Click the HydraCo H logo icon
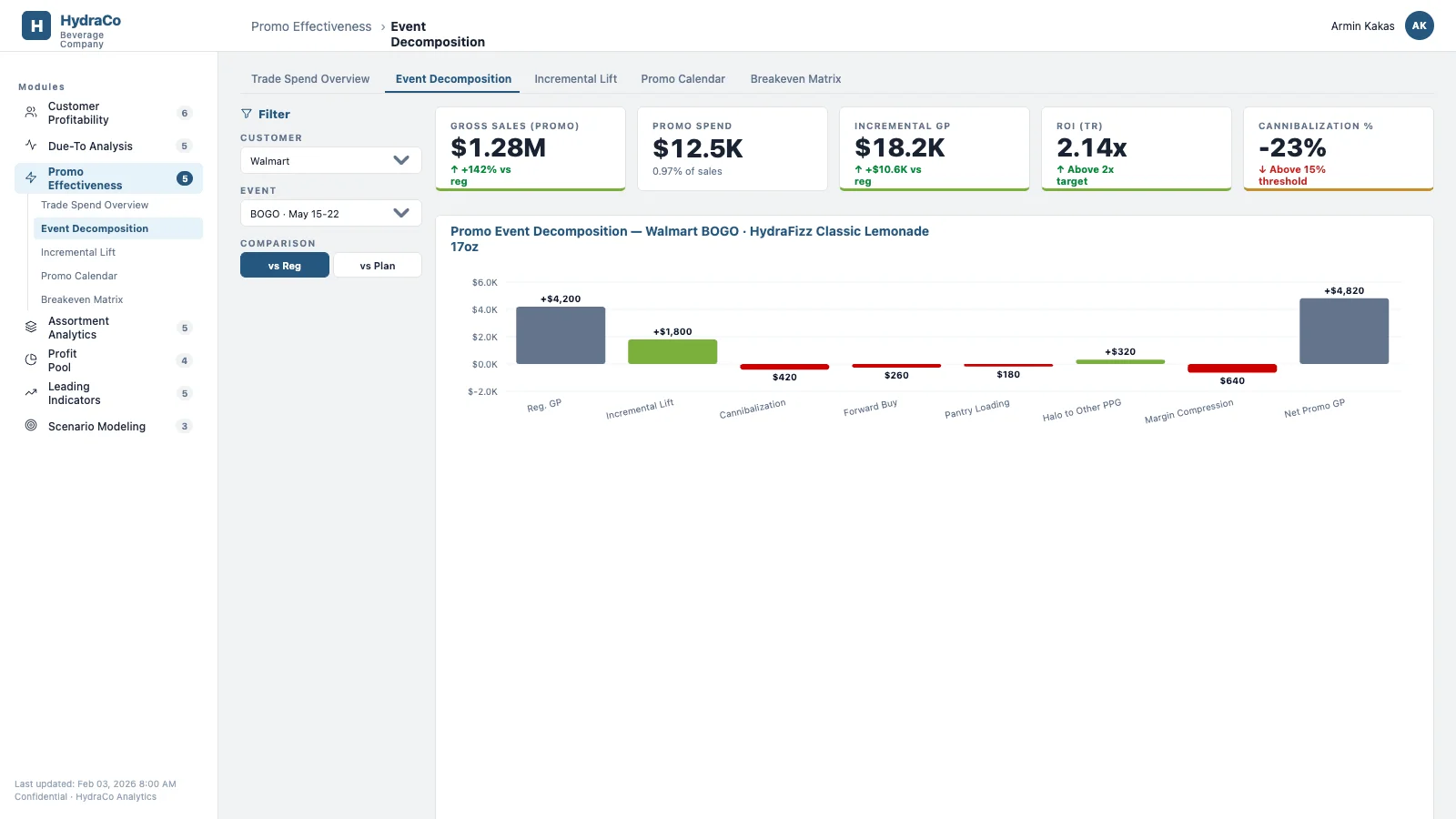The height and width of the screenshot is (819, 1456). [36, 26]
